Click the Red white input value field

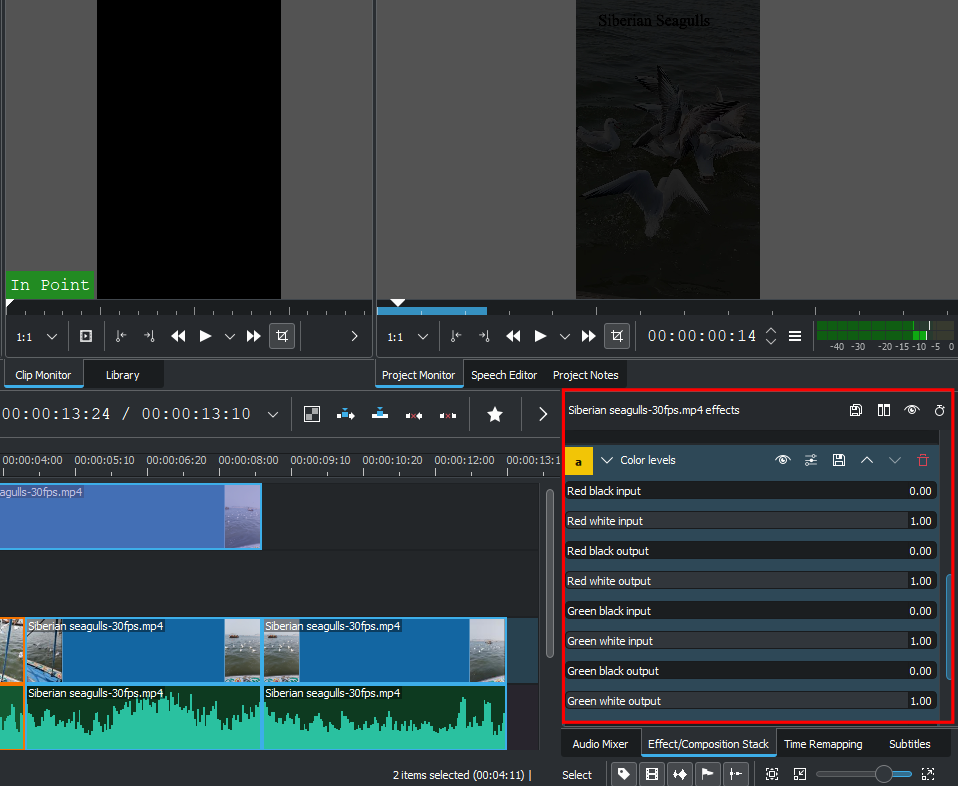(920, 521)
